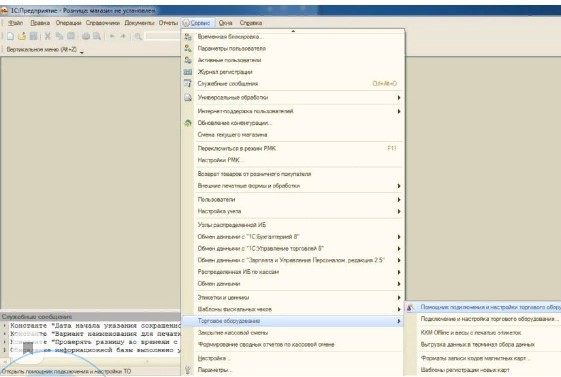Click the Обновление конфигурации green icon
The height and width of the screenshot is (377, 561).
[188, 123]
